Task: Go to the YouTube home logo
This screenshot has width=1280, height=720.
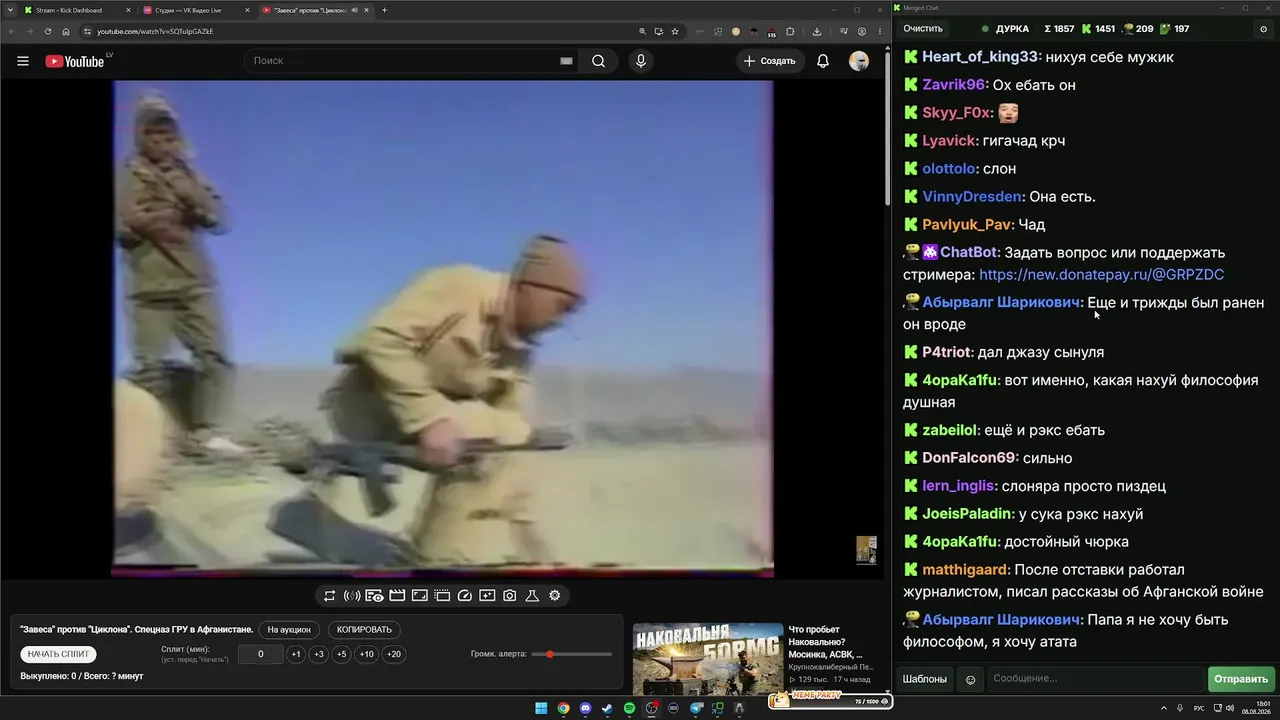Action: 75,61
